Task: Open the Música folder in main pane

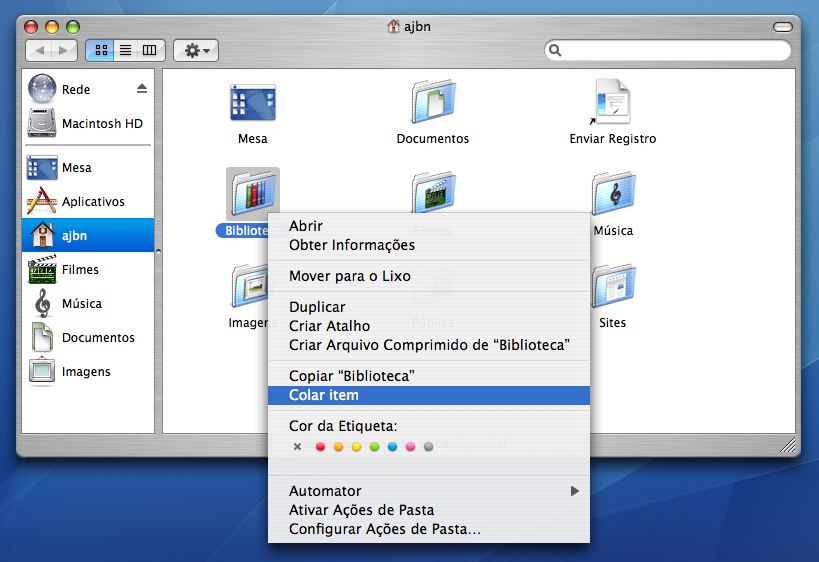Action: (x=613, y=194)
